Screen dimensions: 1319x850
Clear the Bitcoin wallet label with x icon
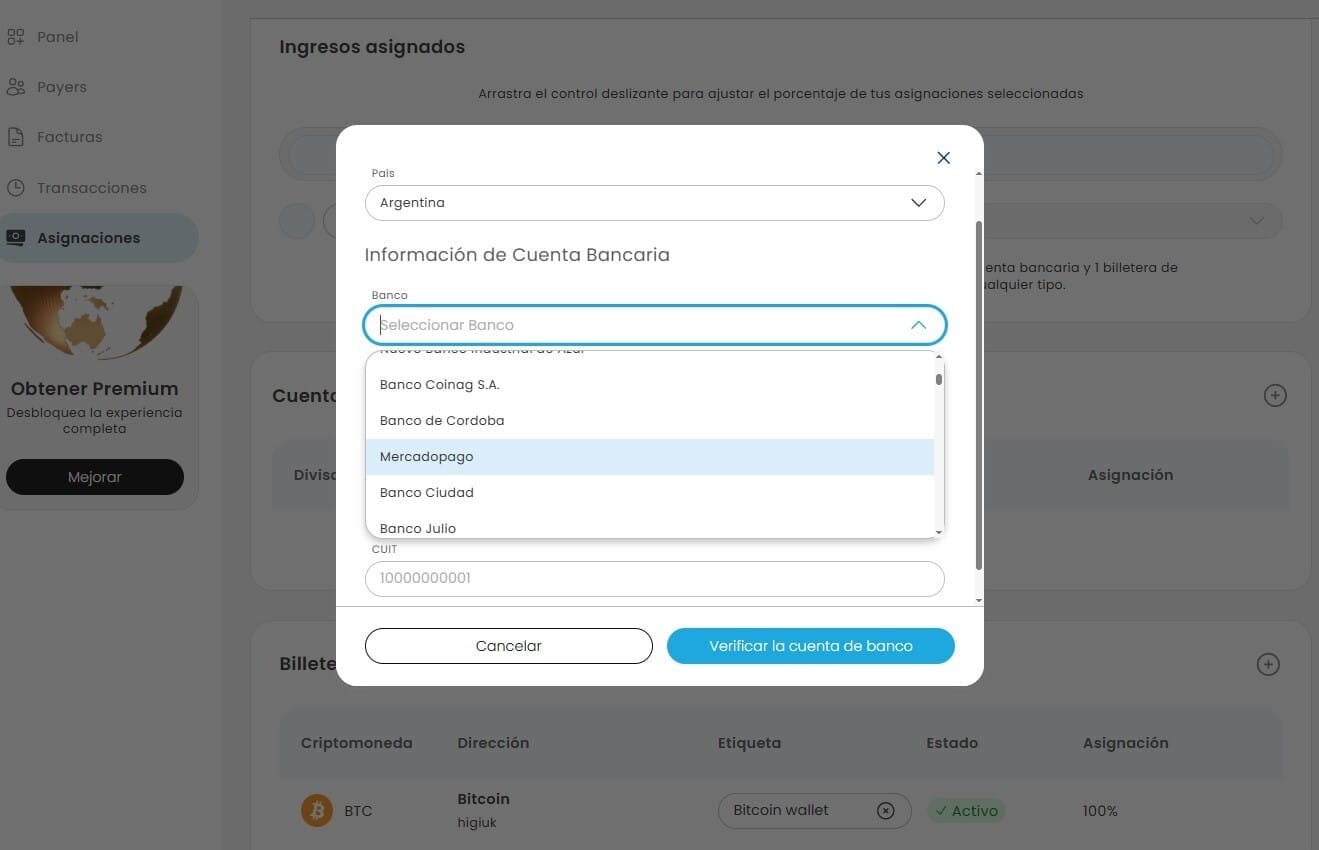885,811
